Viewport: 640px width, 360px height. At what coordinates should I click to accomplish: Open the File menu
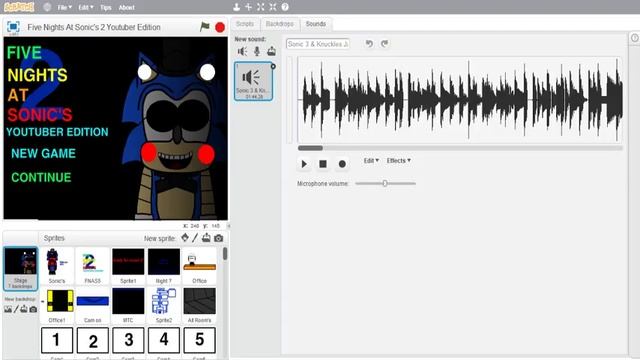coord(64,7)
